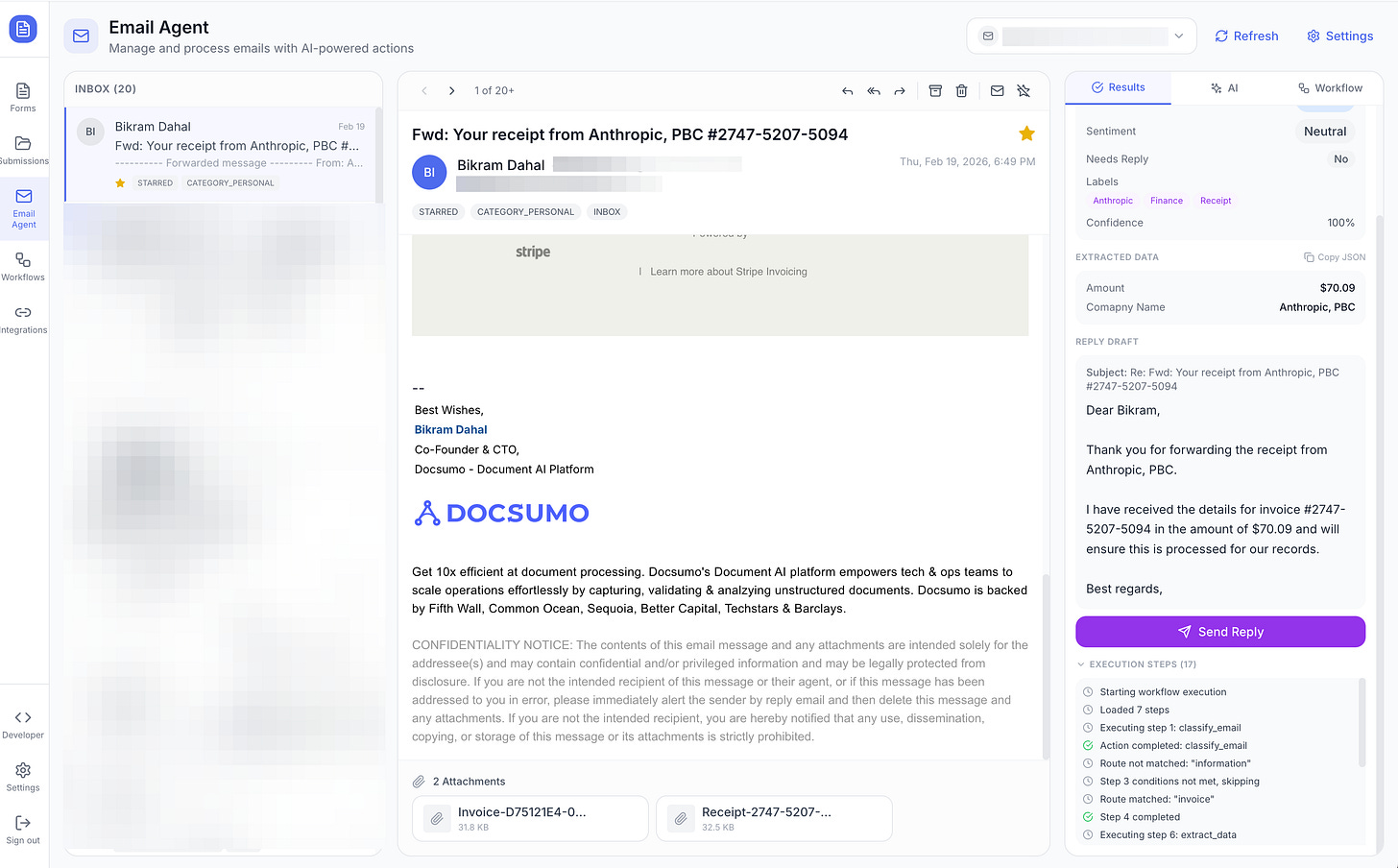Click the app logo icon in the sidebar
This screenshot has width=1398, height=868.
pos(23,30)
